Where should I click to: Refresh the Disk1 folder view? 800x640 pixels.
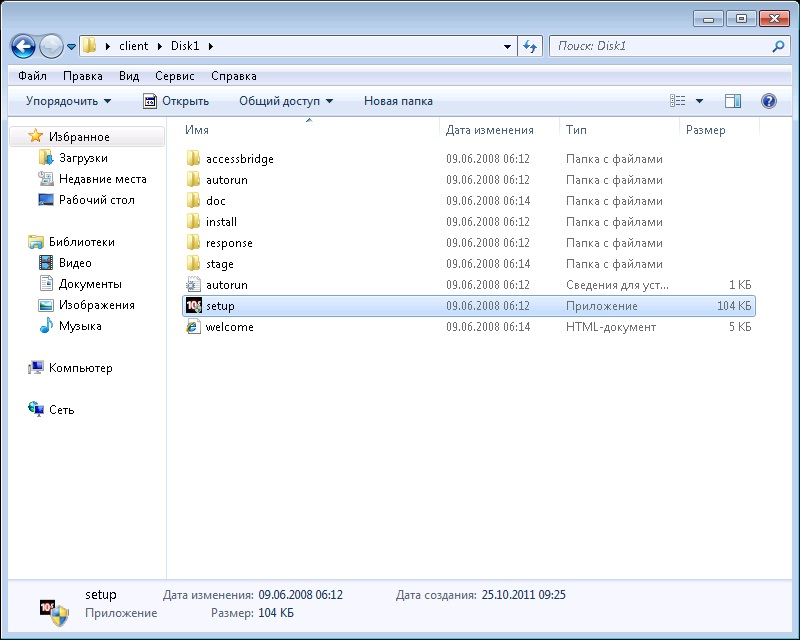pos(530,46)
